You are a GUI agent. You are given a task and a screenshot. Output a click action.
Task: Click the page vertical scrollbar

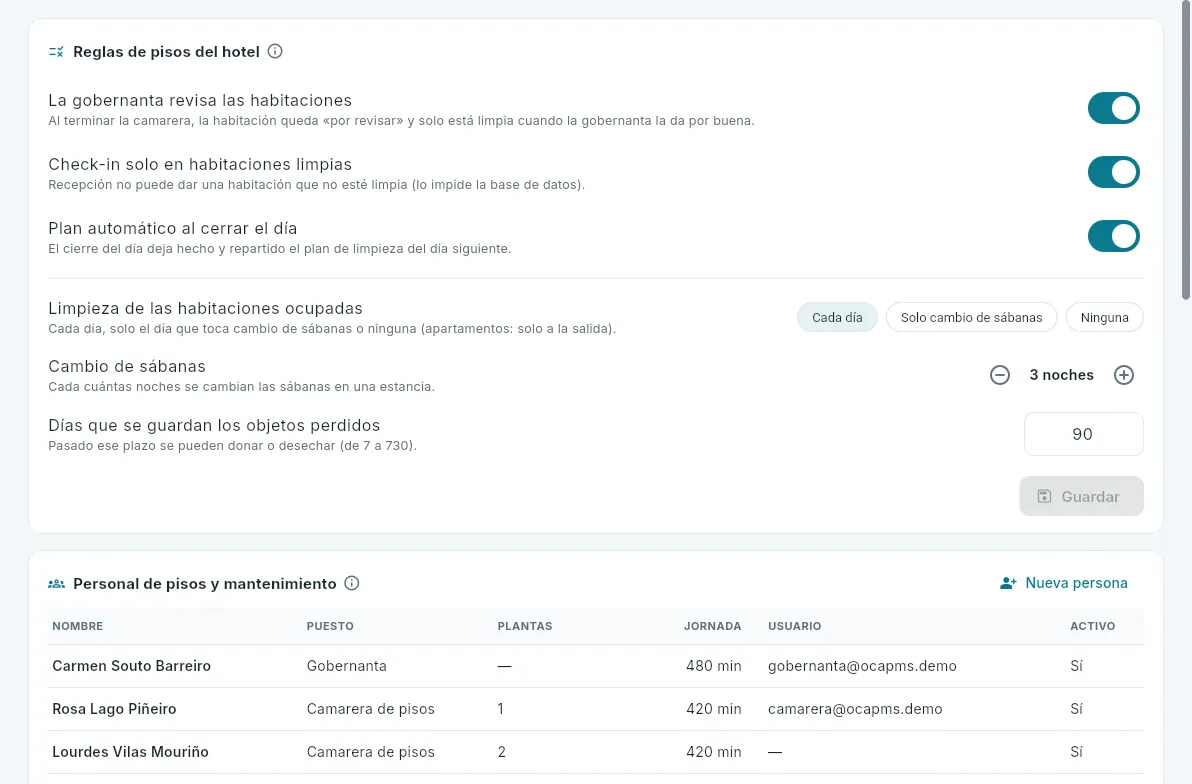1186,152
